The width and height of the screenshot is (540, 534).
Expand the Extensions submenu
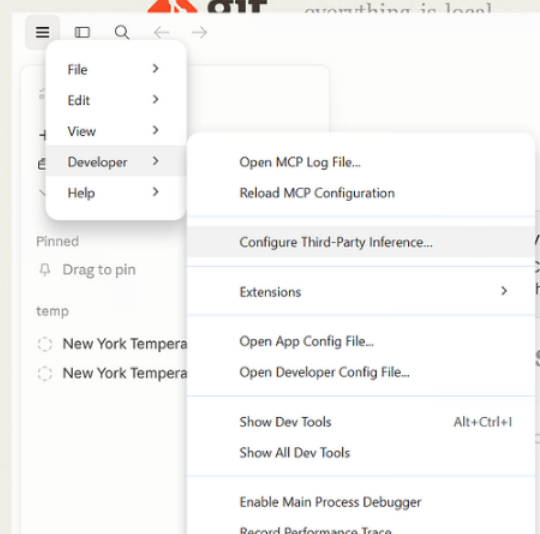(361, 292)
